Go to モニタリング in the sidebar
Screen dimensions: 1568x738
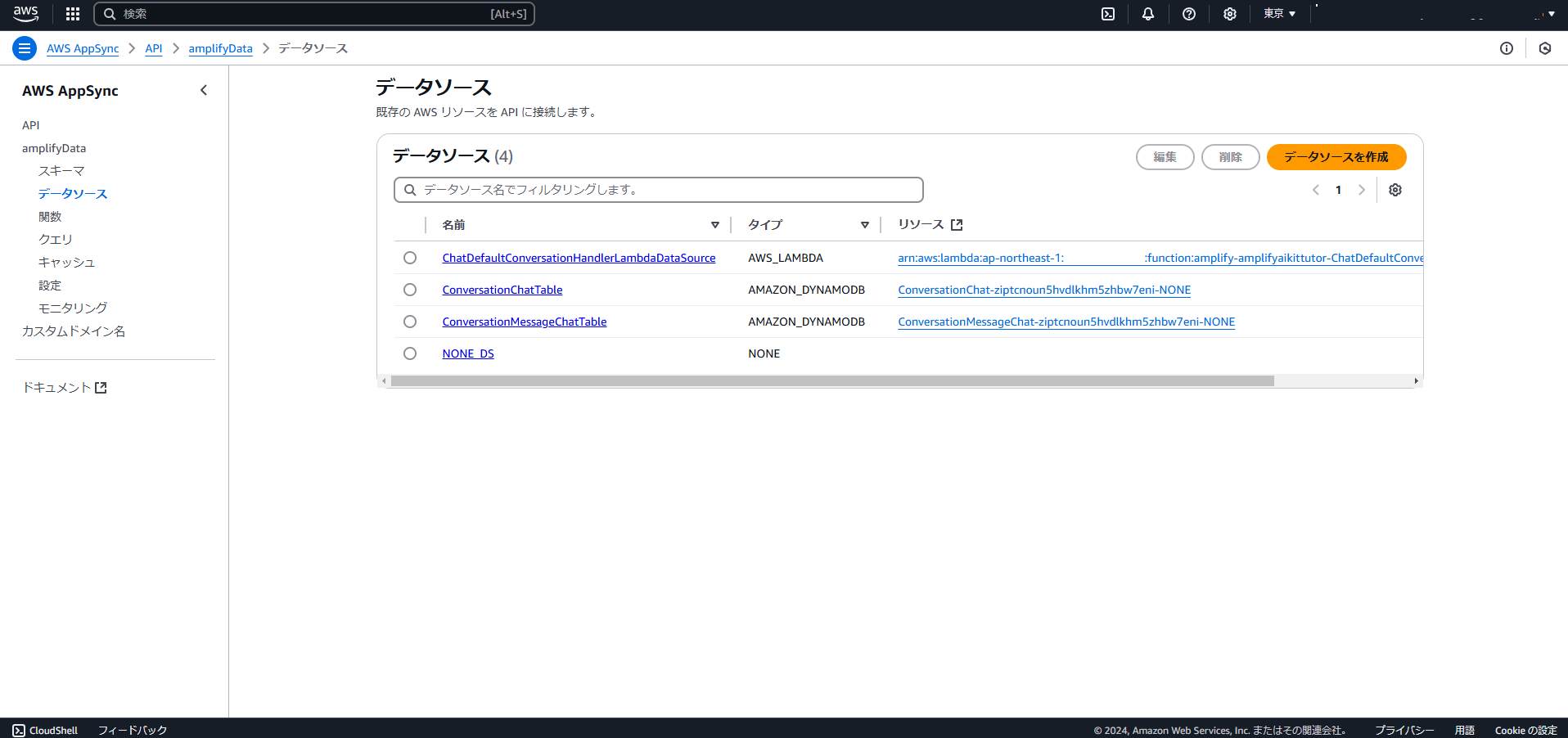point(73,308)
